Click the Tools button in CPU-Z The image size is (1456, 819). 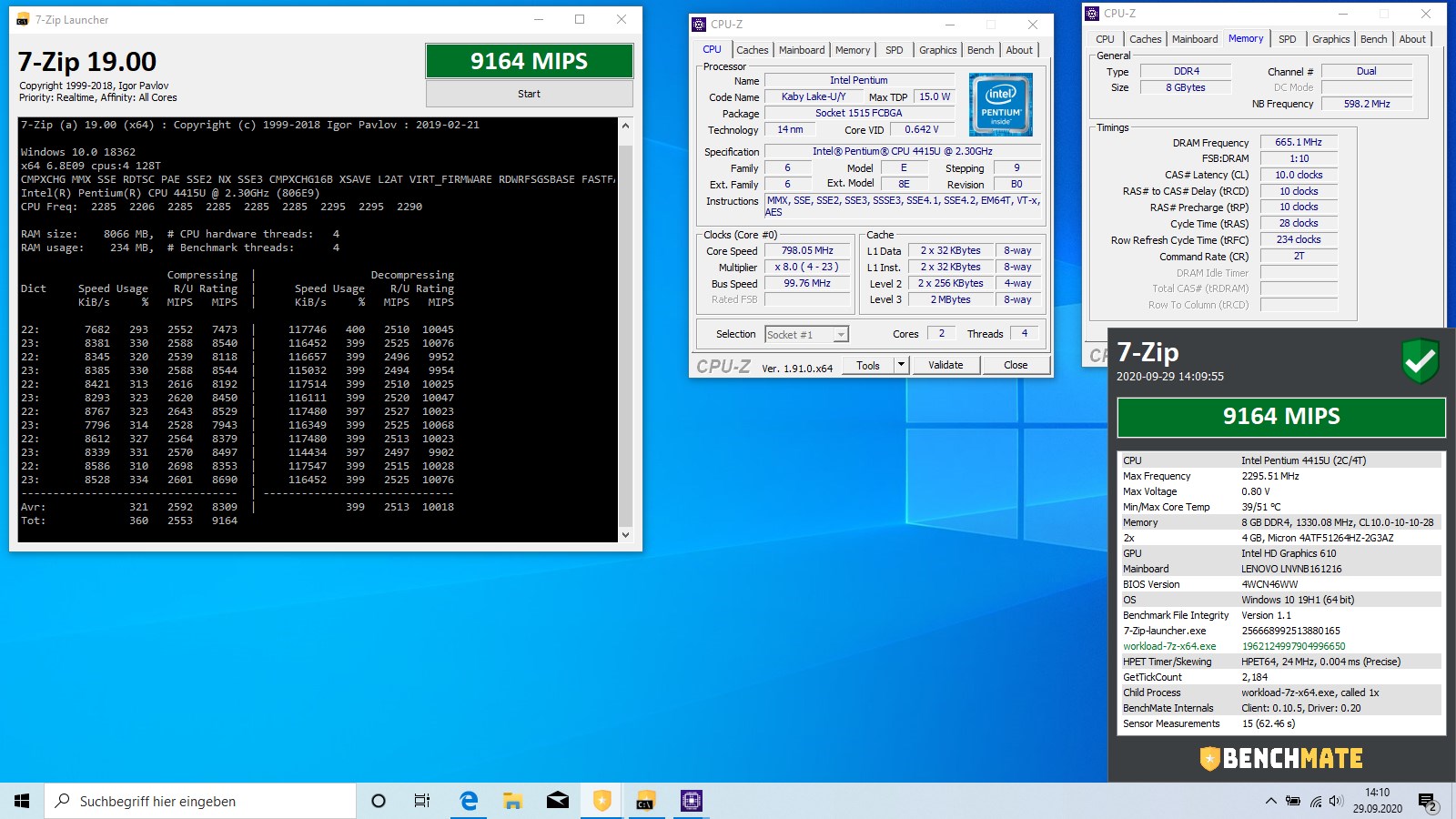pyautogui.click(x=868, y=365)
